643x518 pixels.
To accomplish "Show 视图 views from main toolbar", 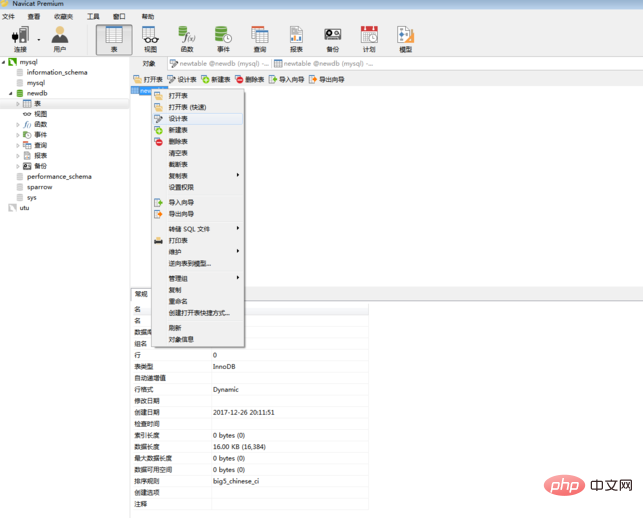I will pyautogui.click(x=150, y=39).
